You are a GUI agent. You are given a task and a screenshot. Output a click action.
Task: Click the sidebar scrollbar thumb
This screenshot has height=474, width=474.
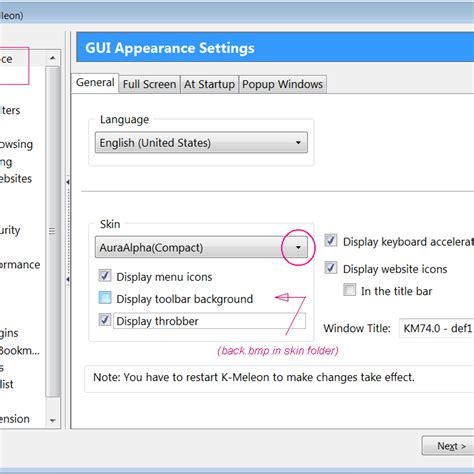click(x=52, y=231)
